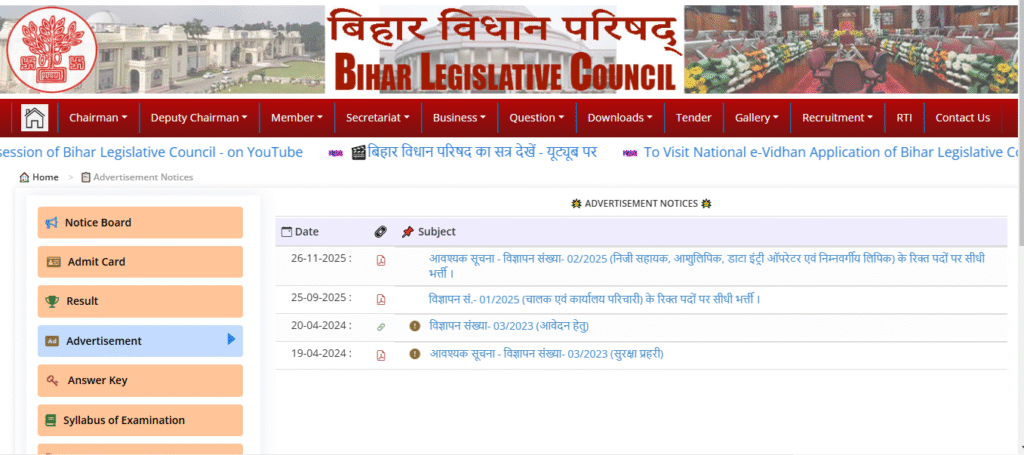Open the Secretariat dropdown menu
Screen dimensions: 1024x455
[377, 118]
